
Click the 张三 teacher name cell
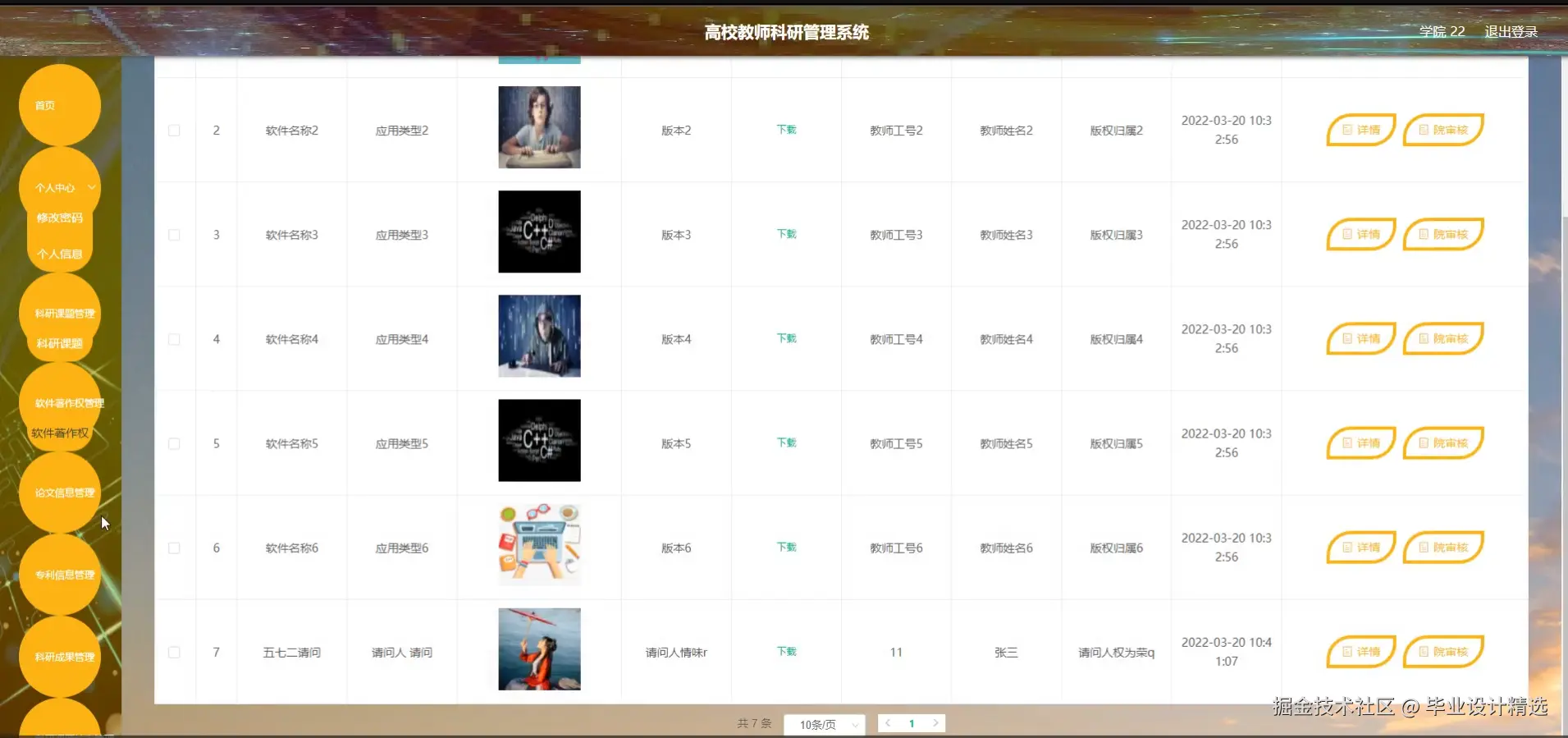point(1006,652)
